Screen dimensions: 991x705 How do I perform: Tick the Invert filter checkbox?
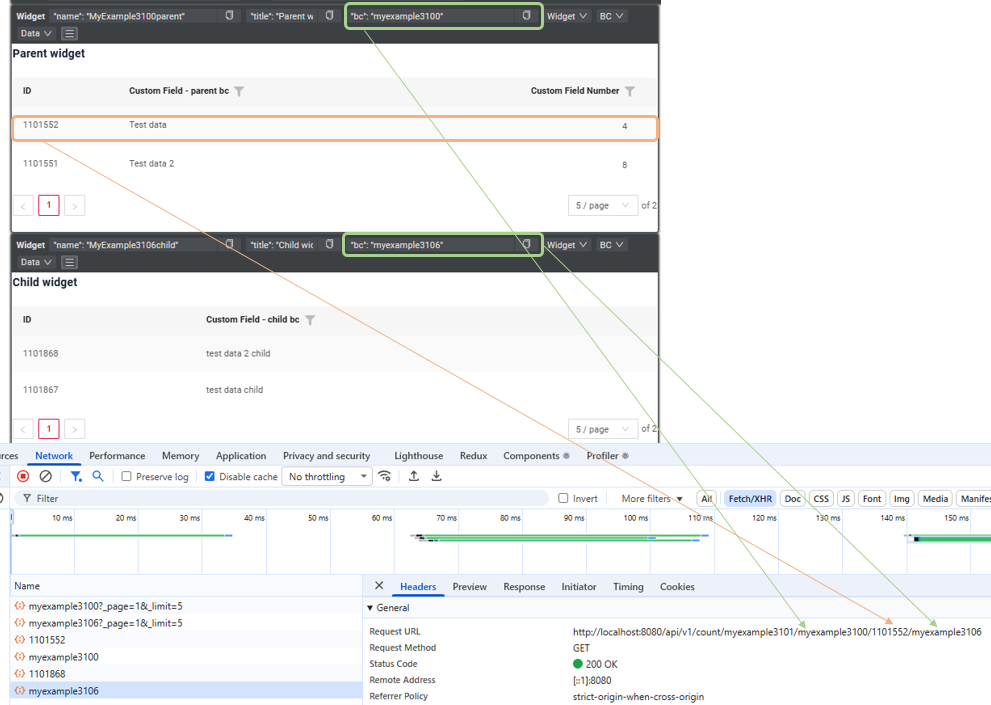point(563,498)
